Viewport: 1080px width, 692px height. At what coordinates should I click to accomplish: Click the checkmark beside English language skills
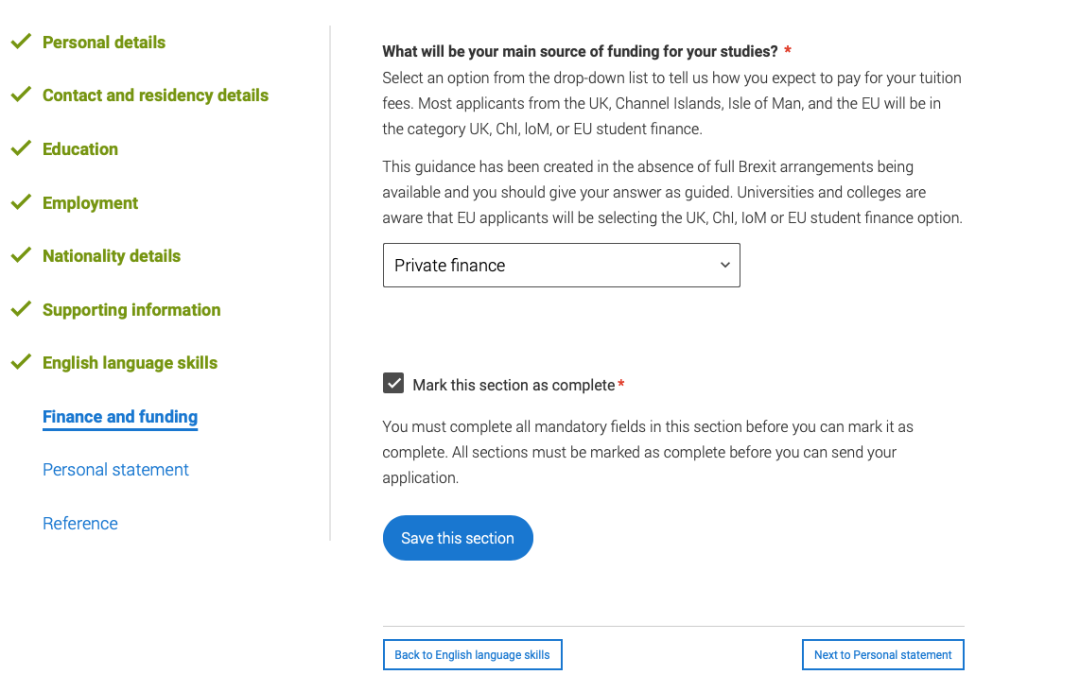tap(20, 363)
